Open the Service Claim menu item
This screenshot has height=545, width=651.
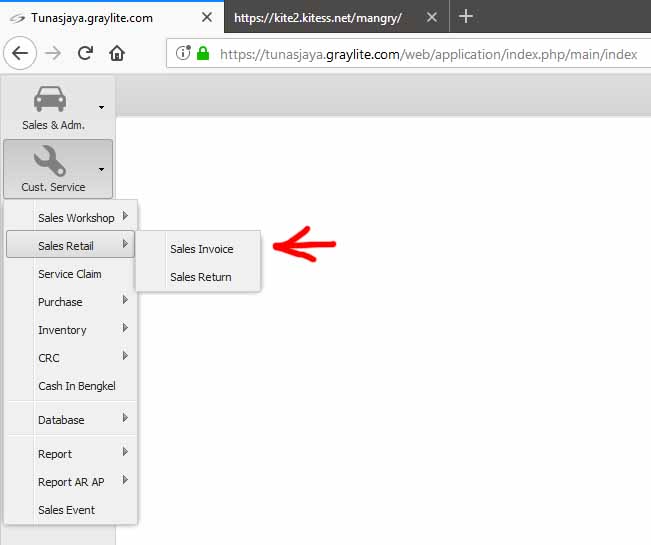[69, 274]
